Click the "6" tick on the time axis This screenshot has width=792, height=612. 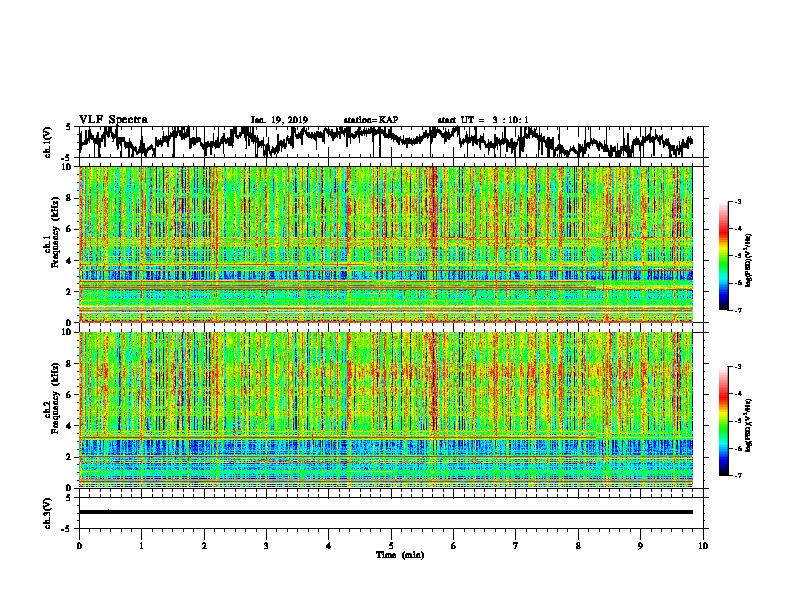(454, 546)
